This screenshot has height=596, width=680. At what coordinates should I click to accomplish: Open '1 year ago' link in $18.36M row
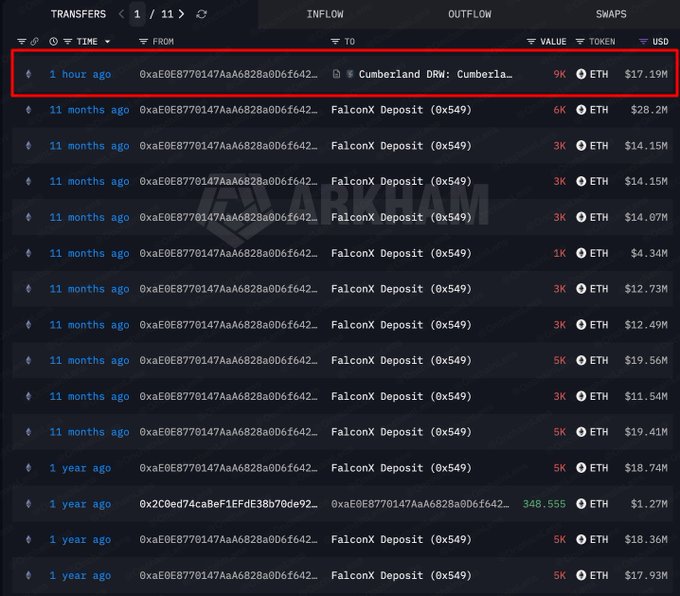(80, 540)
